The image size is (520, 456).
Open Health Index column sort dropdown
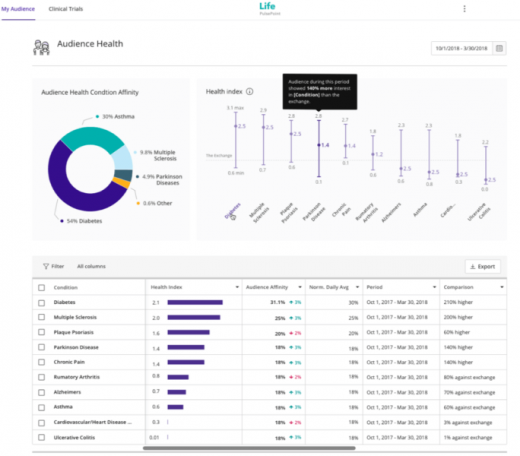point(237,287)
